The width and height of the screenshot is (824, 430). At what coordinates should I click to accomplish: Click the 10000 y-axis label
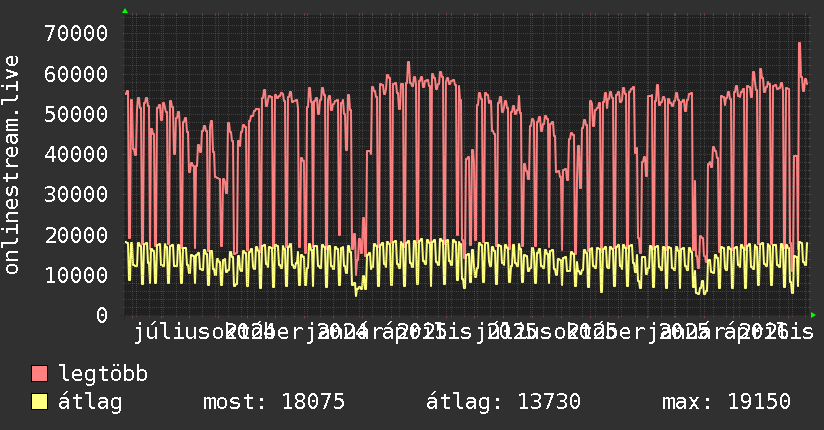tap(76, 275)
